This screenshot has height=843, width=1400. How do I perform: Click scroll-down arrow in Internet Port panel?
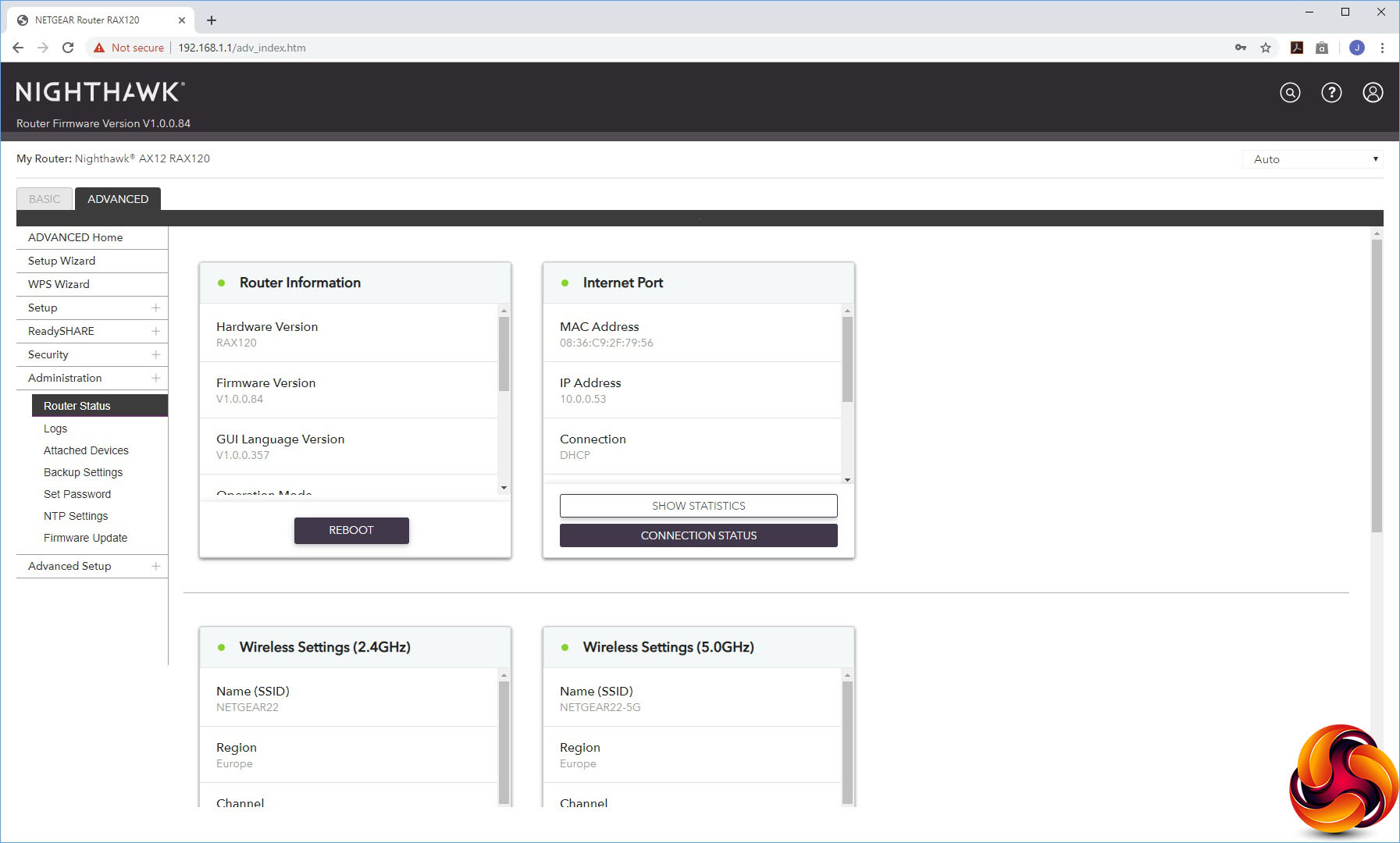[847, 479]
